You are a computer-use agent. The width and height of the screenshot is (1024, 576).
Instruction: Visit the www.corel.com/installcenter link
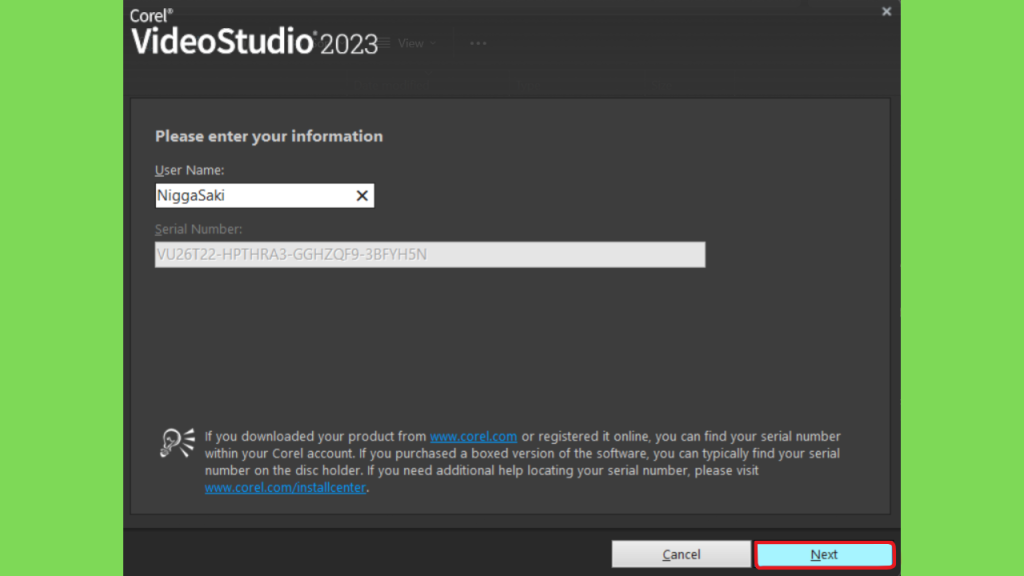coord(285,487)
